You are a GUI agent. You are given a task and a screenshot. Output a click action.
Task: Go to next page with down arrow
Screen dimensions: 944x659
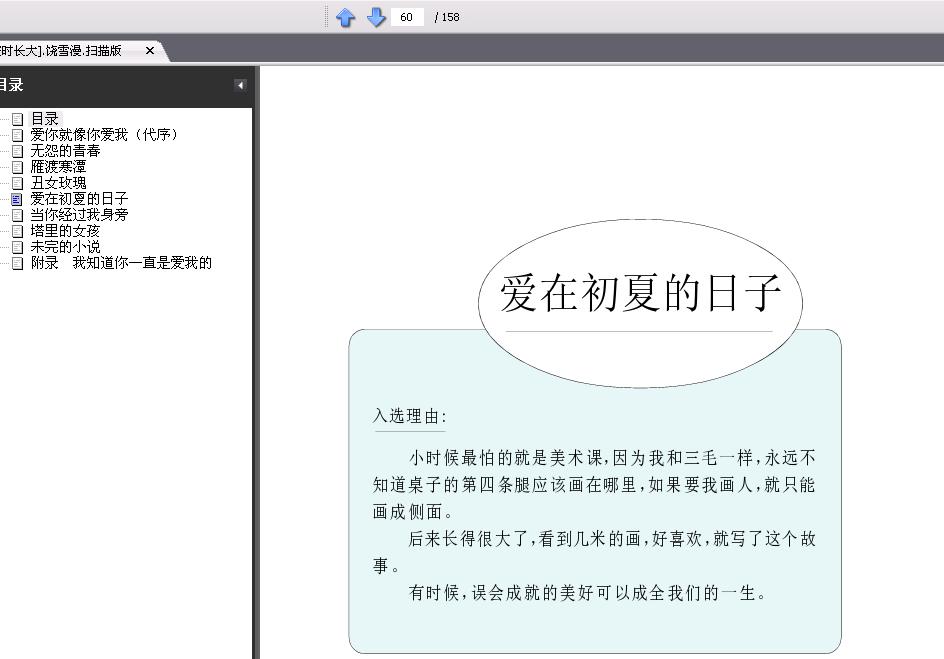coord(376,17)
